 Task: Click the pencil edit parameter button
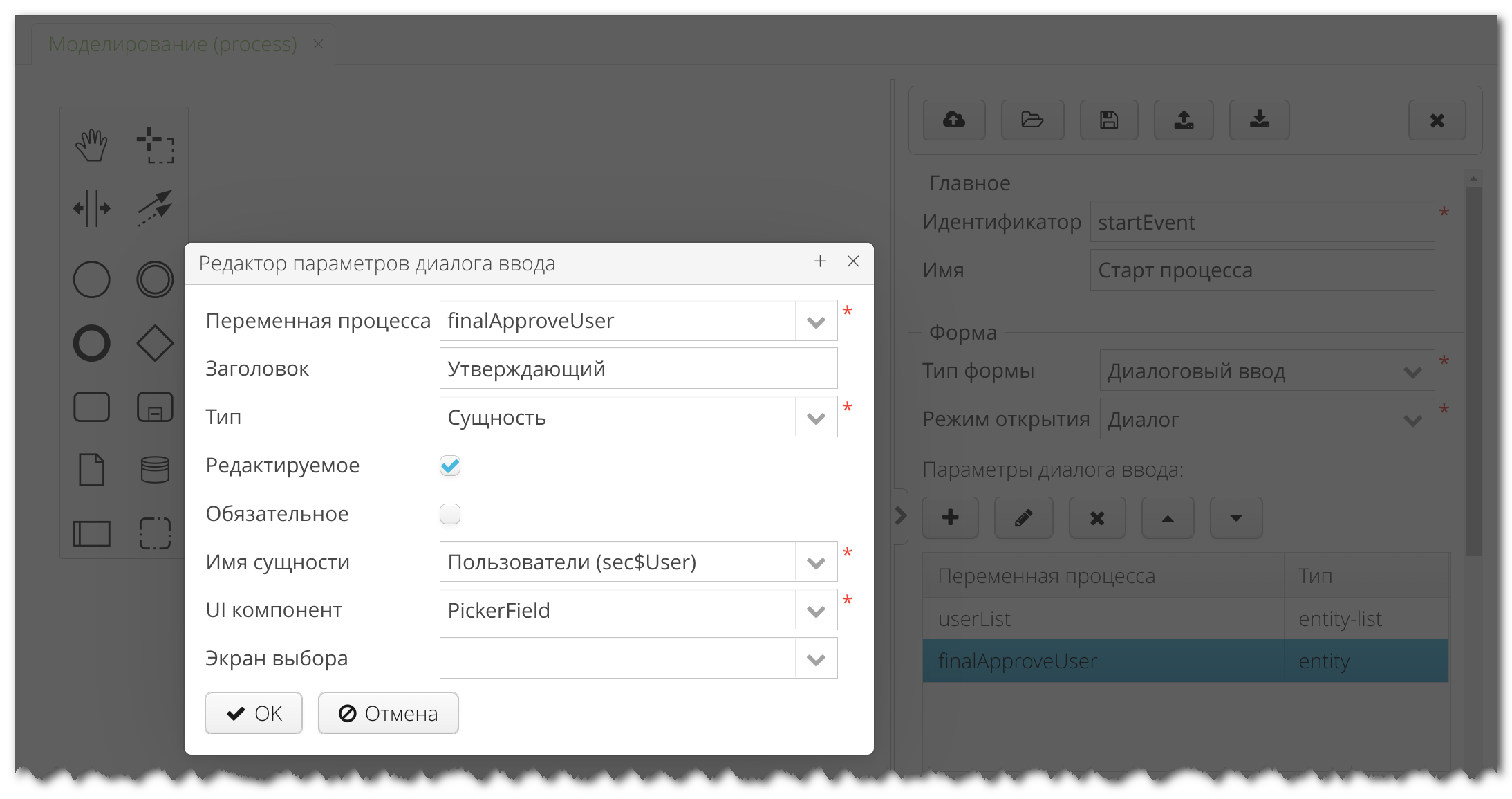point(1023,517)
